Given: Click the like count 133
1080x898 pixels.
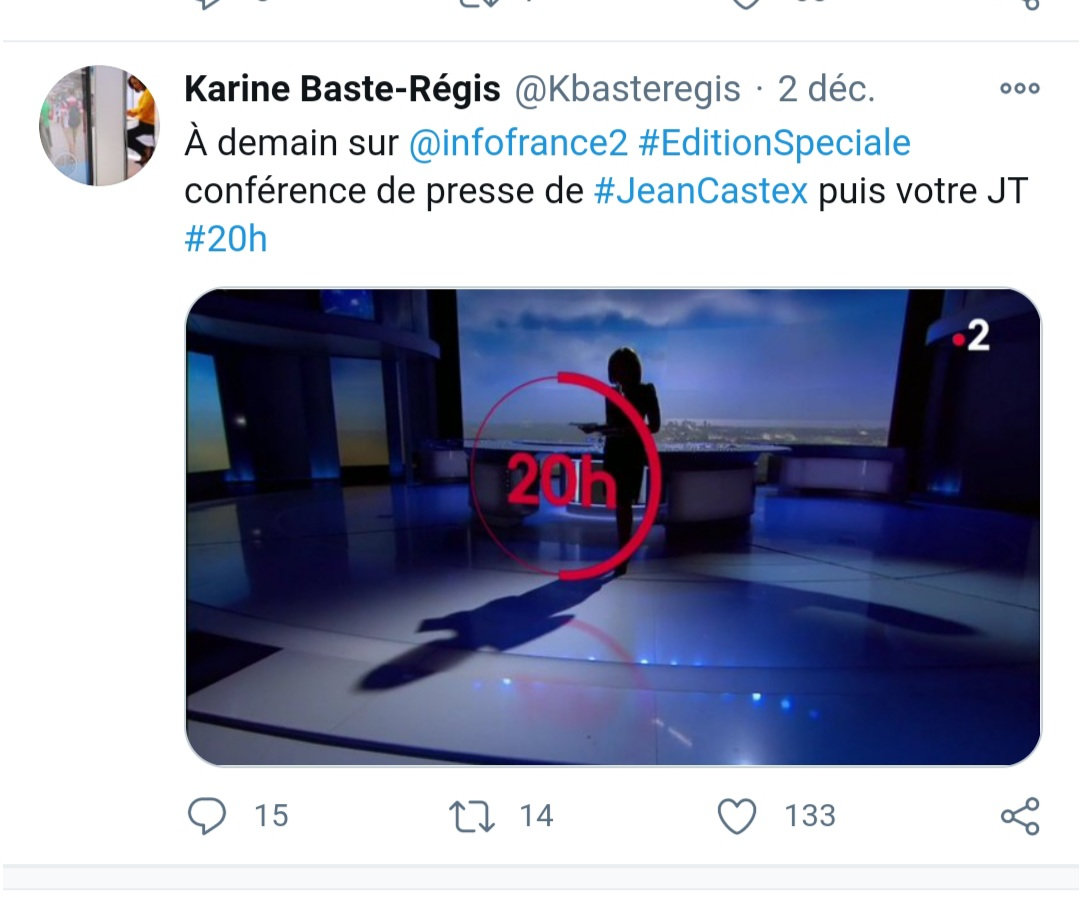Looking at the screenshot, I should [x=810, y=816].
